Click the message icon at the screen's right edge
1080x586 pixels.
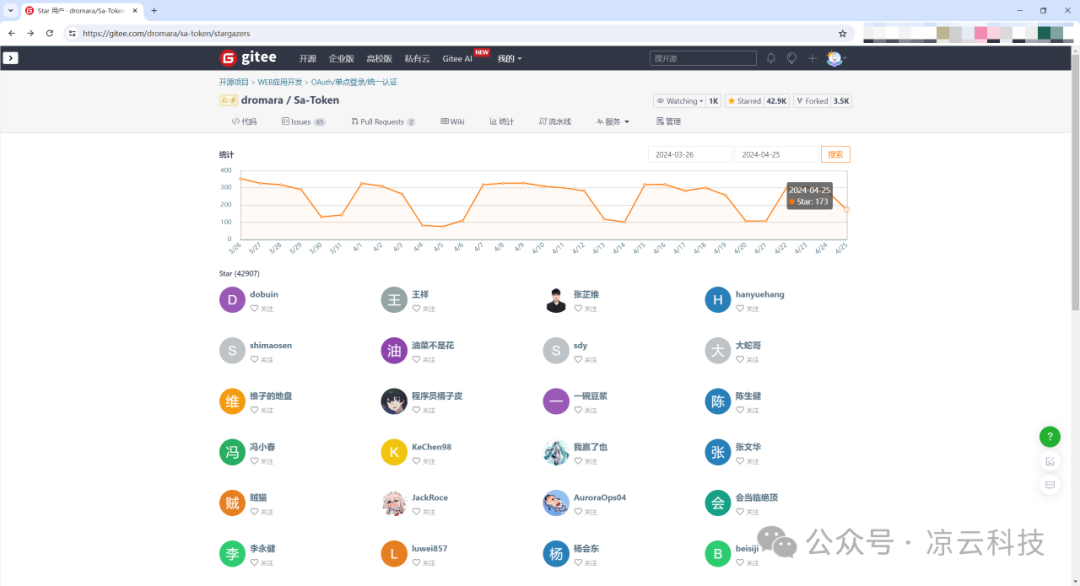click(1050, 485)
